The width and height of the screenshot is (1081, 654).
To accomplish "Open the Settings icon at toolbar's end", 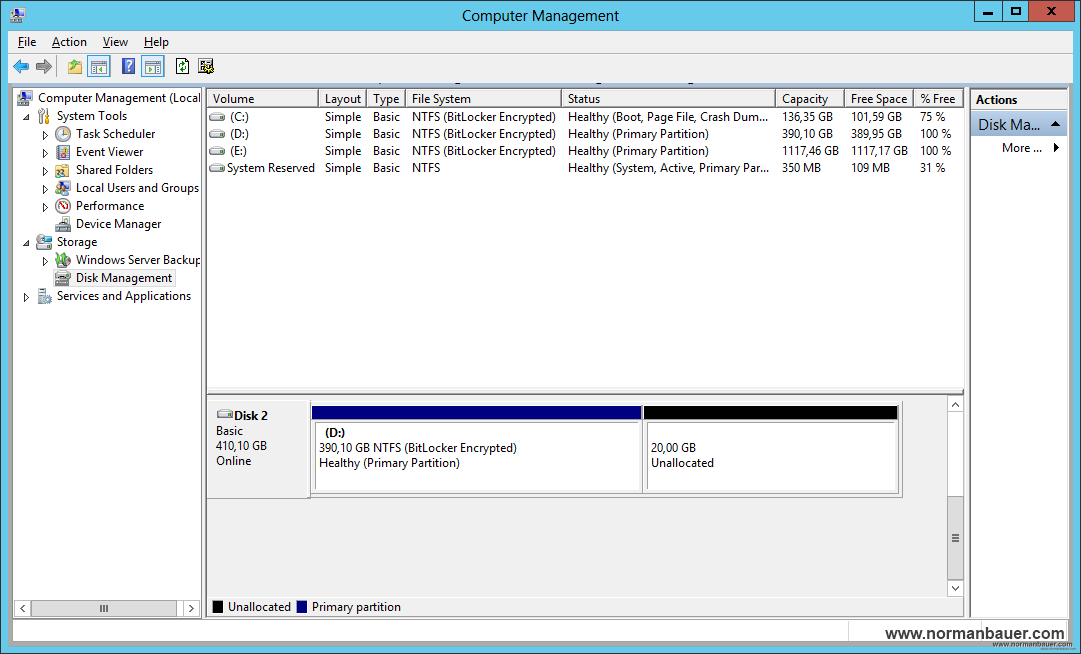I will 206,67.
